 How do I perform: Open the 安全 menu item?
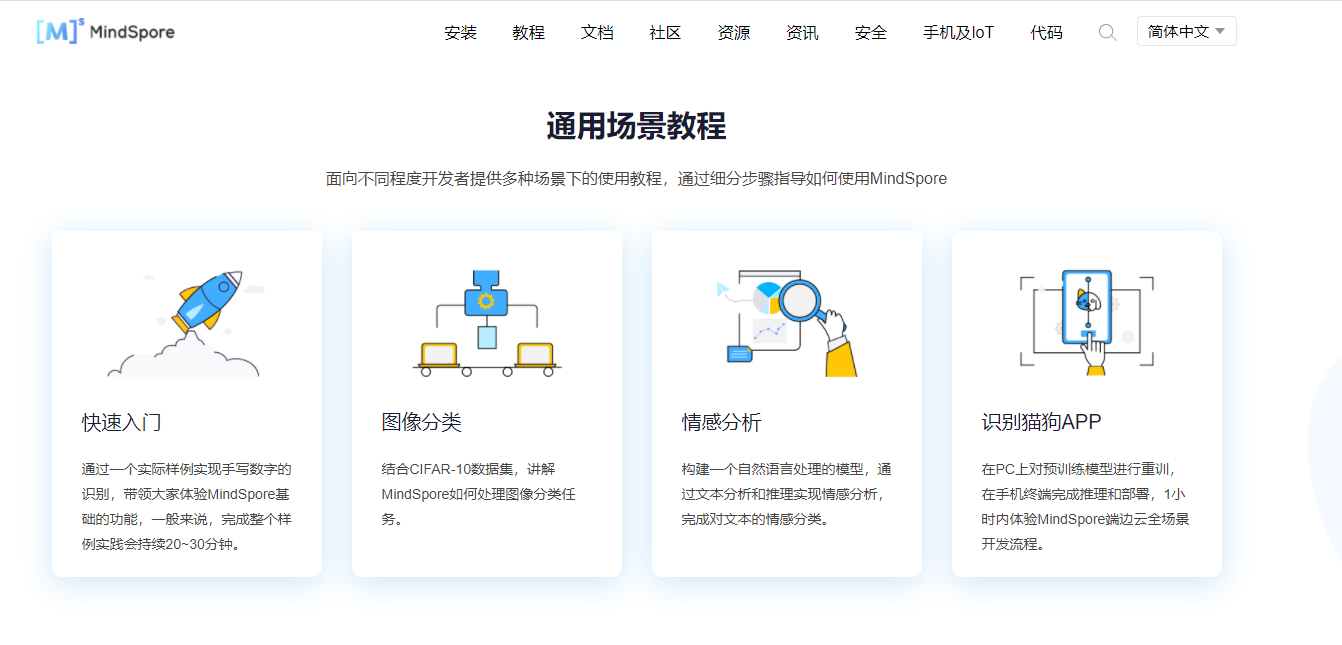pos(871,33)
